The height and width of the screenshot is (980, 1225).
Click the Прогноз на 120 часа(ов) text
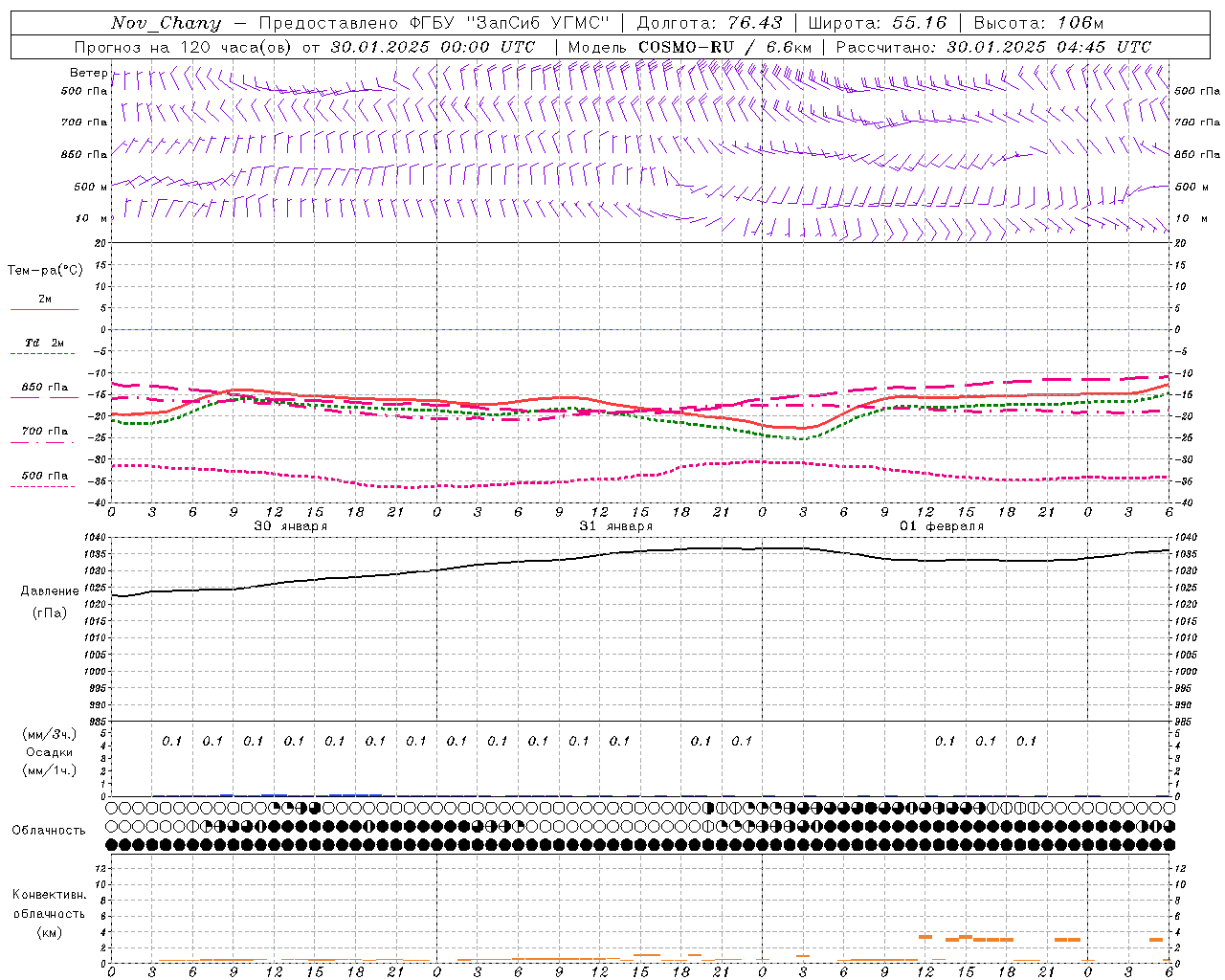pos(184,47)
